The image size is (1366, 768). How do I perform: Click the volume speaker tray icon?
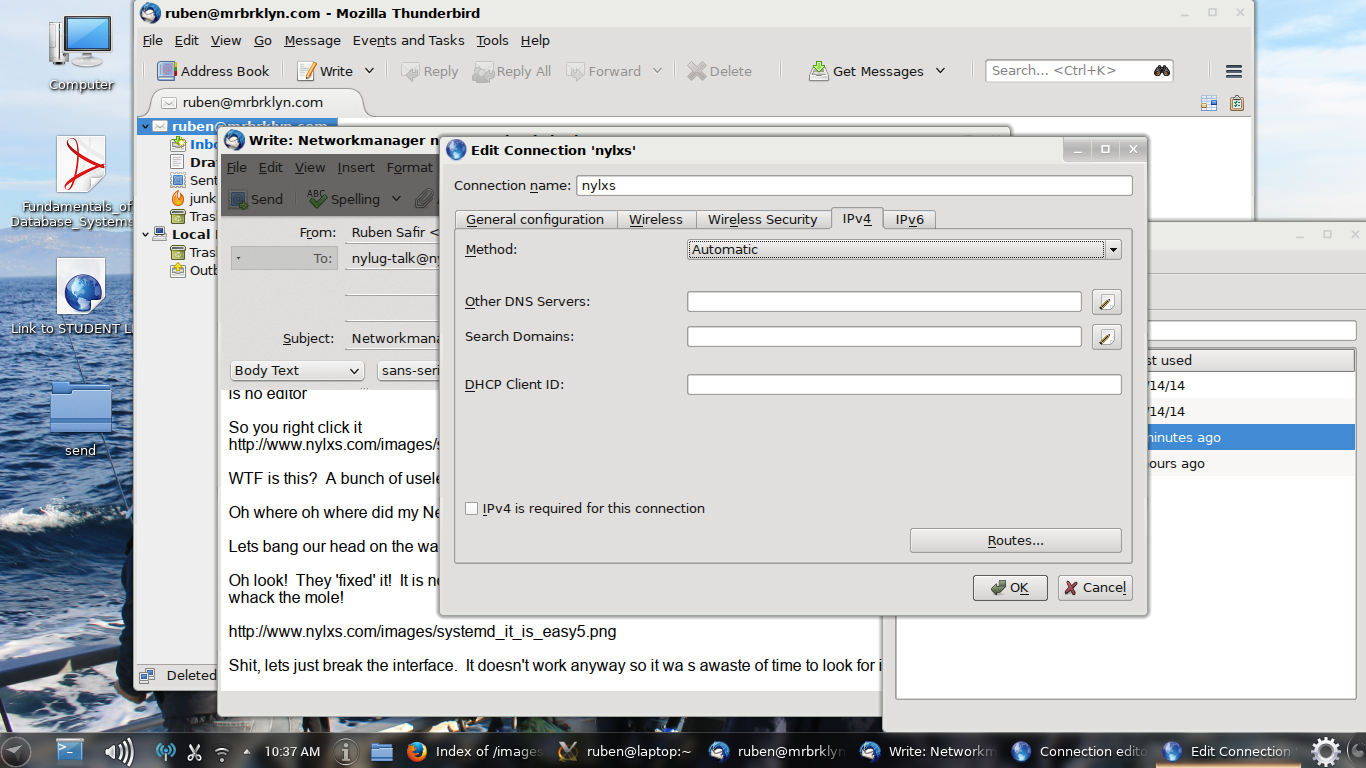pos(120,751)
